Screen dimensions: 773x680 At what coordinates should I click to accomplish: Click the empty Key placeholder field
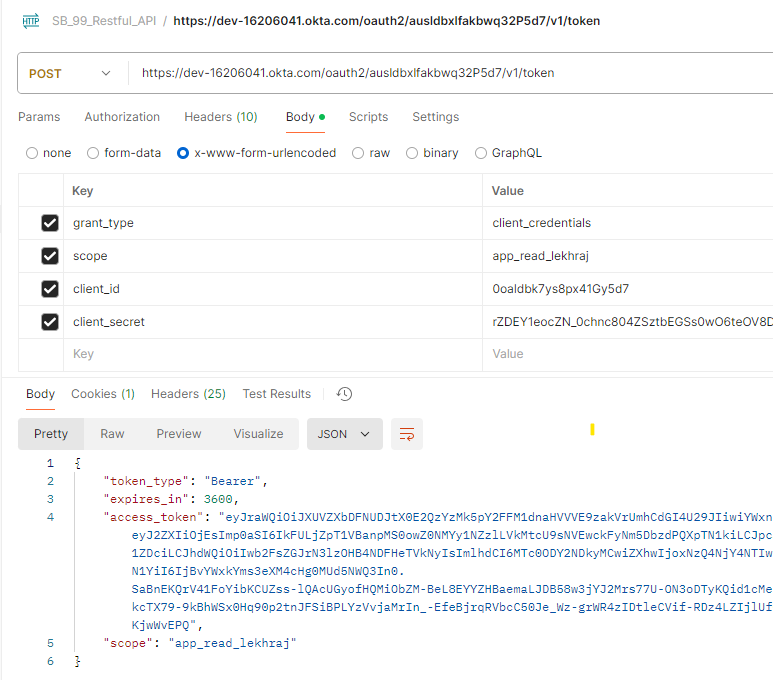tap(273, 355)
